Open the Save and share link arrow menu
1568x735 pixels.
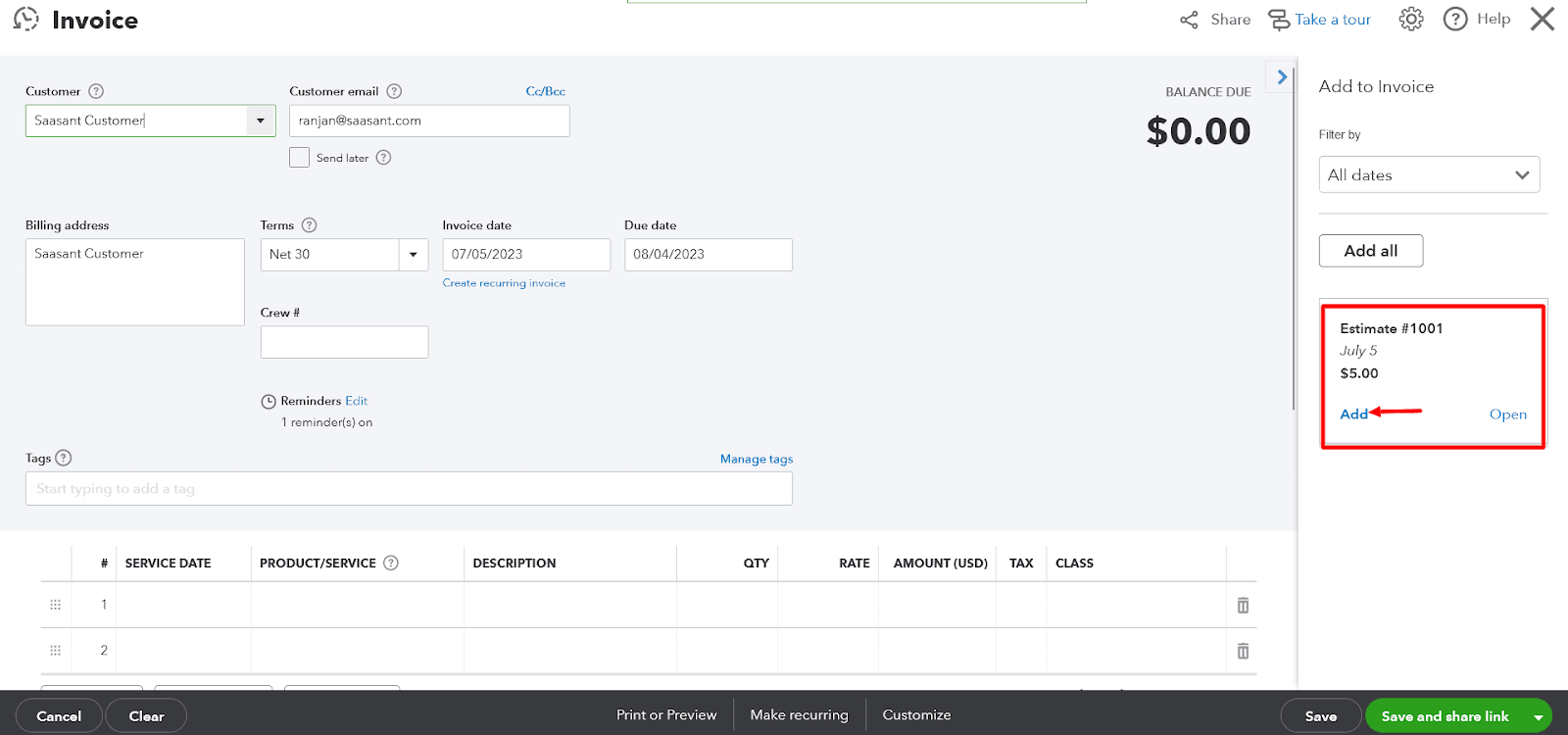click(1539, 717)
